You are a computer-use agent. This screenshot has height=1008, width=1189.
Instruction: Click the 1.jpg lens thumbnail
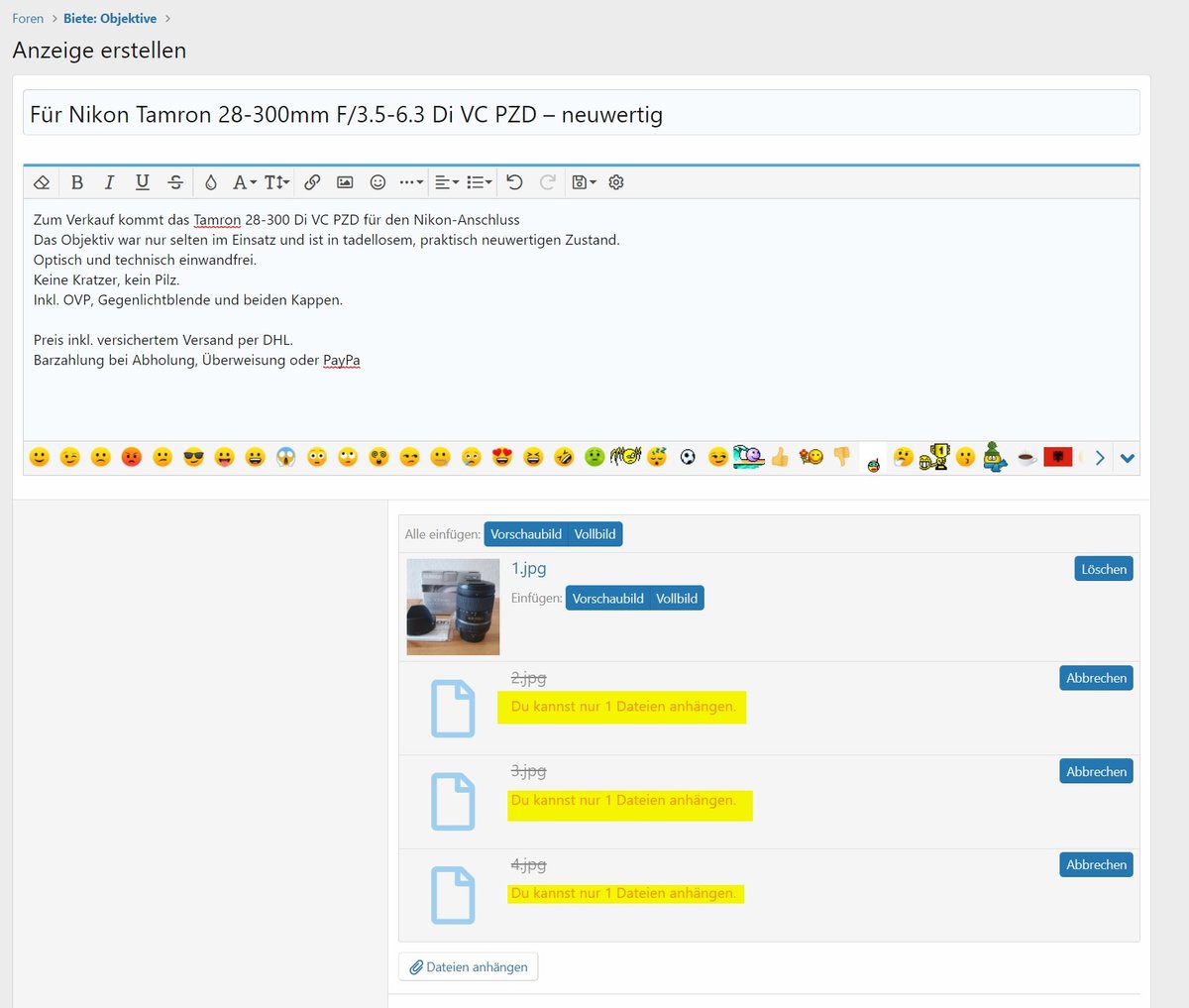(x=453, y=608)
